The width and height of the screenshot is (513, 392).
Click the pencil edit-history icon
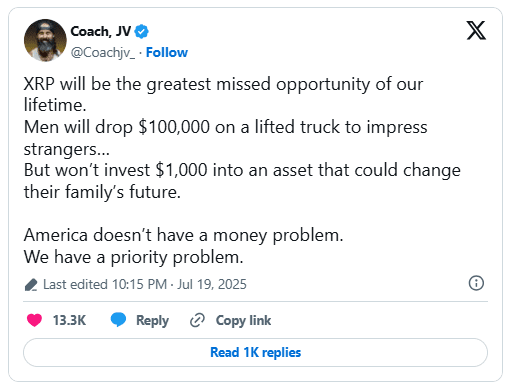[x=31, y=285]
